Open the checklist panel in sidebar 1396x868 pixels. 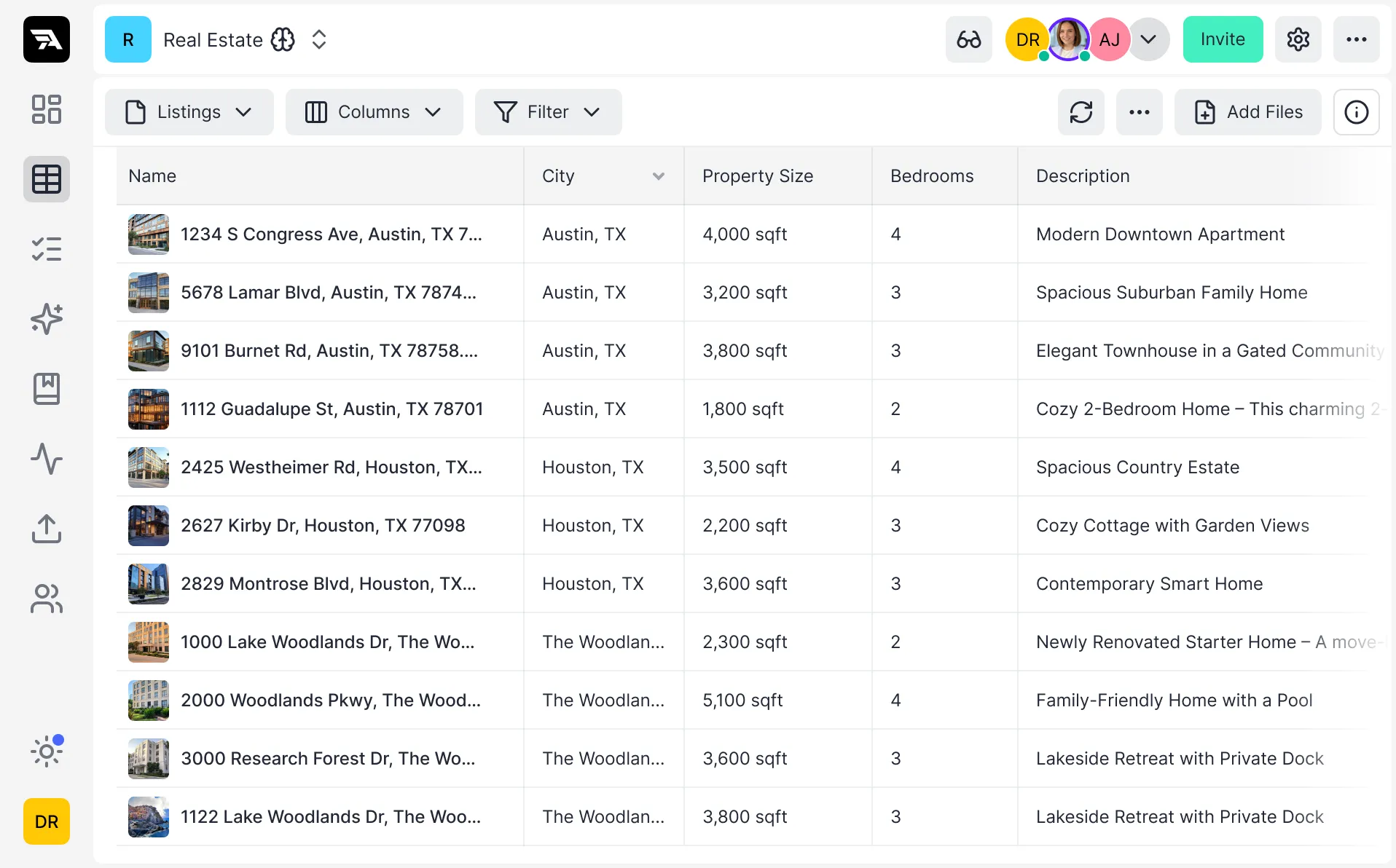(46, 249)
